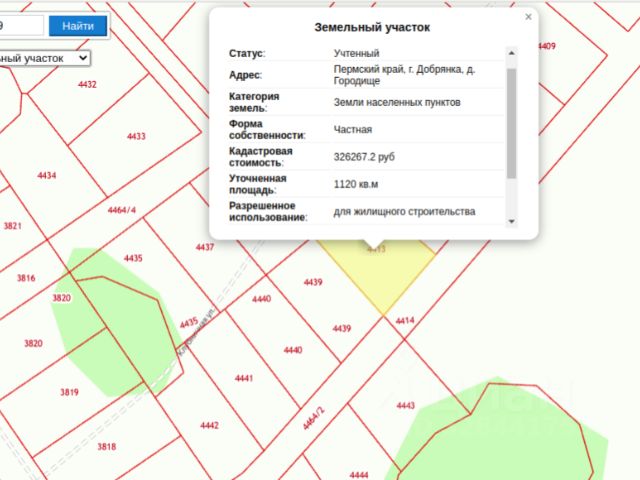Select parcel 4409 on map
640x480 pixels.
coord(547,46)
